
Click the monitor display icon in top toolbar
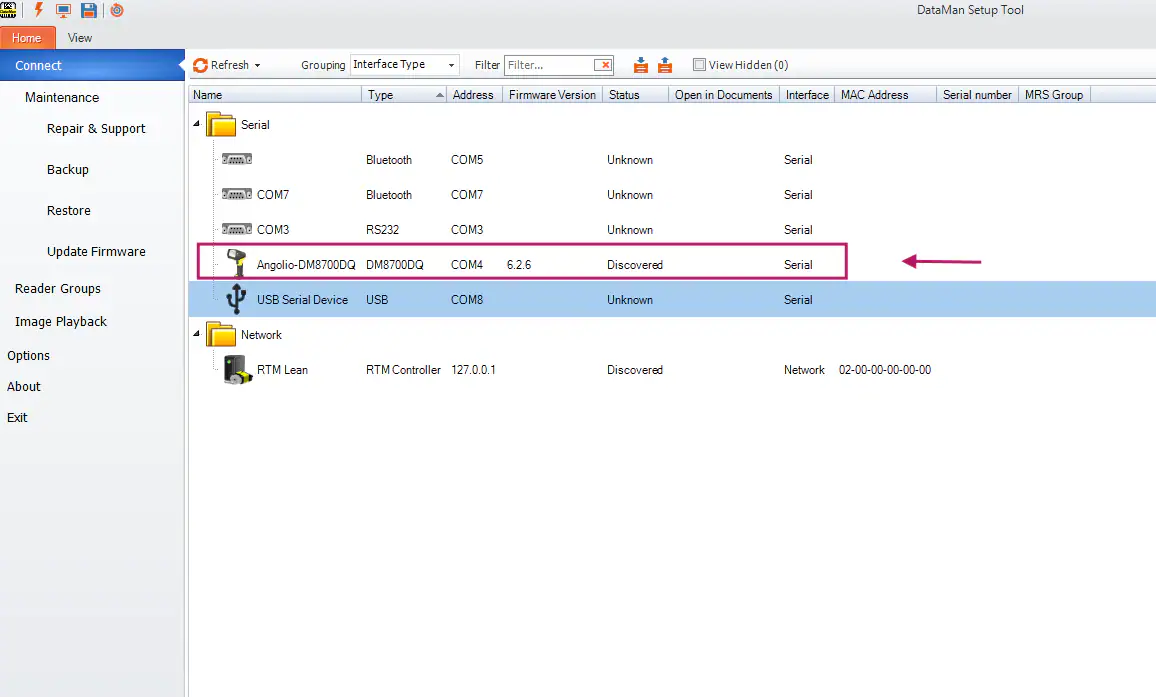[62, 10]
